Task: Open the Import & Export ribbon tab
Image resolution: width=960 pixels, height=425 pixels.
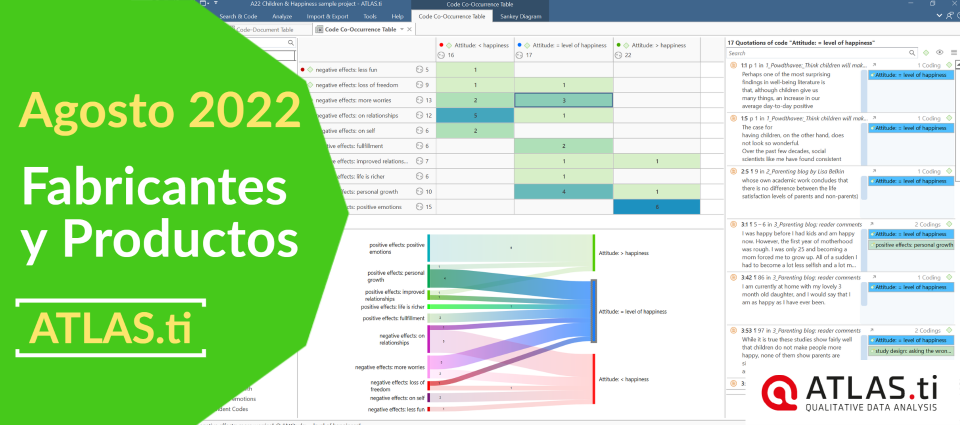Action: pyautogui.click(x=328, y=17)
